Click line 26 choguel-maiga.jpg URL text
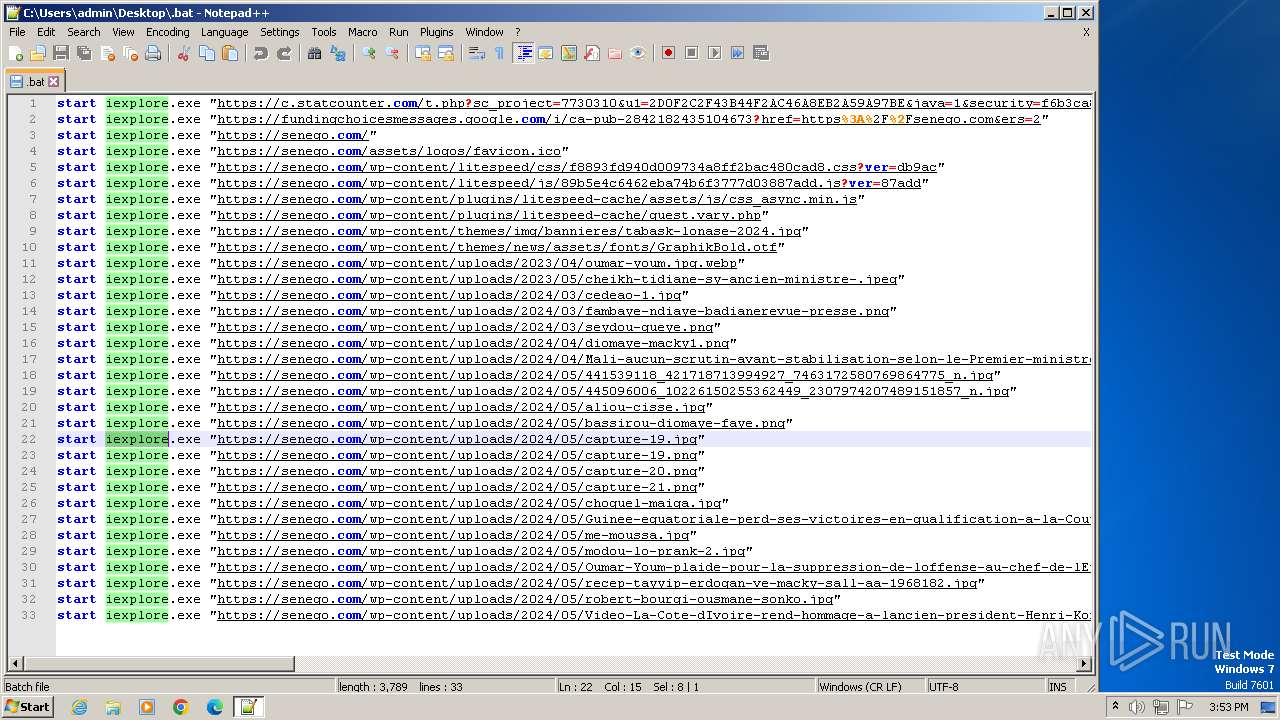Viewport: 1280px width, 720px height. click(469, 503)
